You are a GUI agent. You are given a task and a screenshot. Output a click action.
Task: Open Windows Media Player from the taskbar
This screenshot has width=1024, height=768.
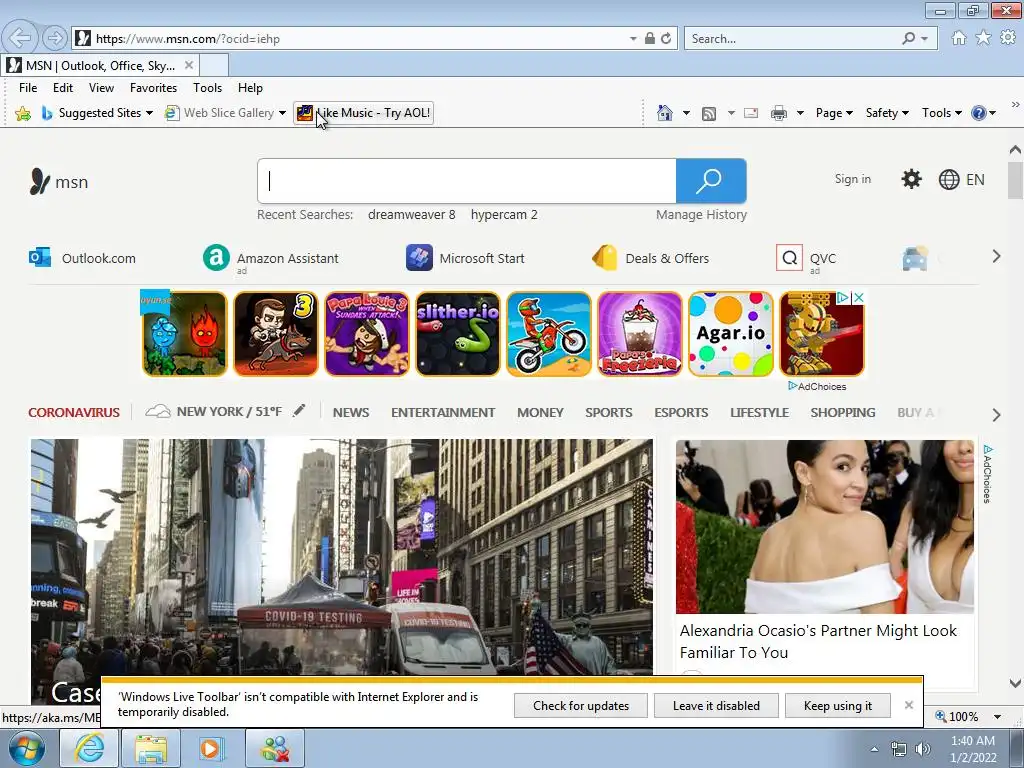coord(210,748)
